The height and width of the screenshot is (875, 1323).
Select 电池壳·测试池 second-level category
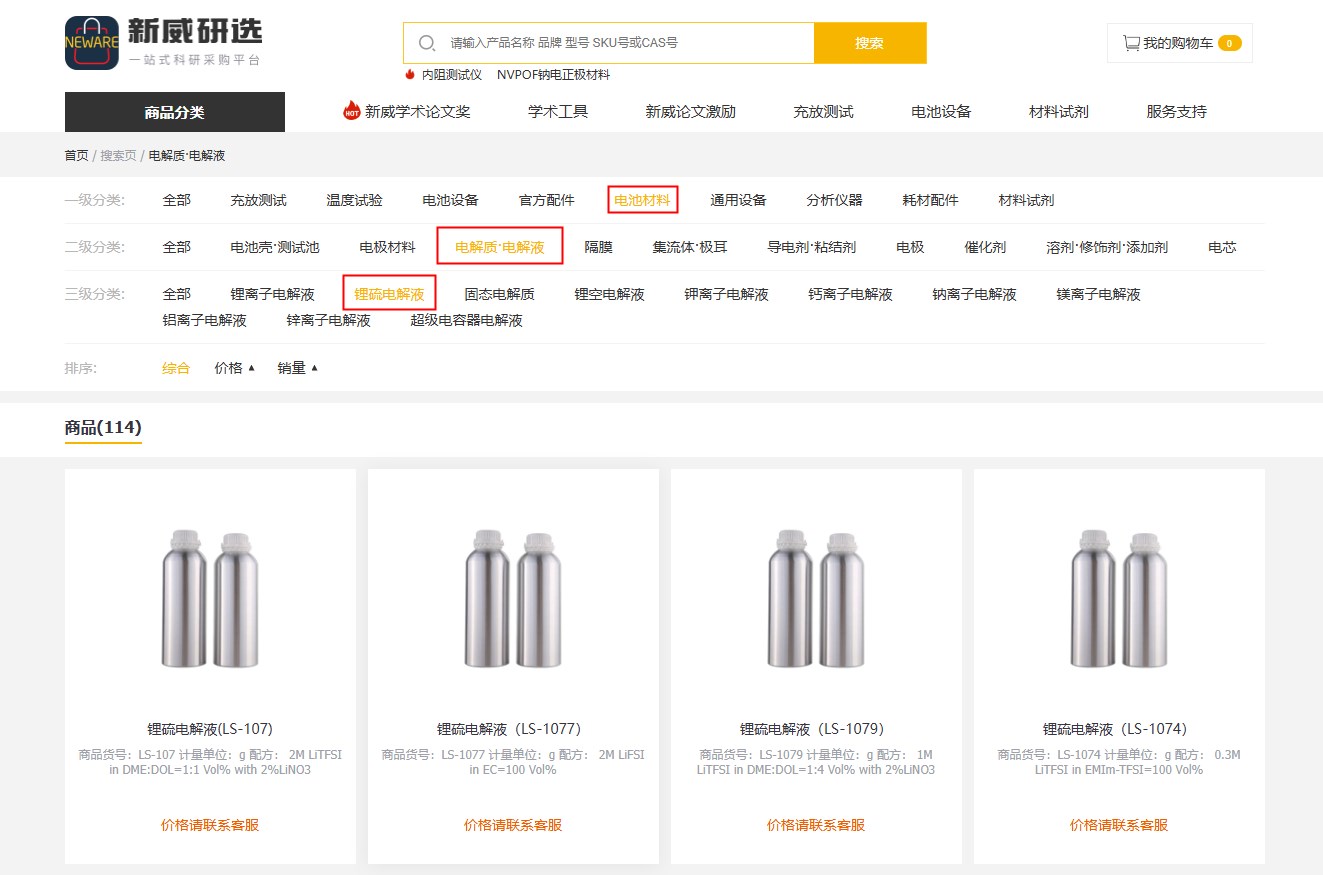coord(275,247)
